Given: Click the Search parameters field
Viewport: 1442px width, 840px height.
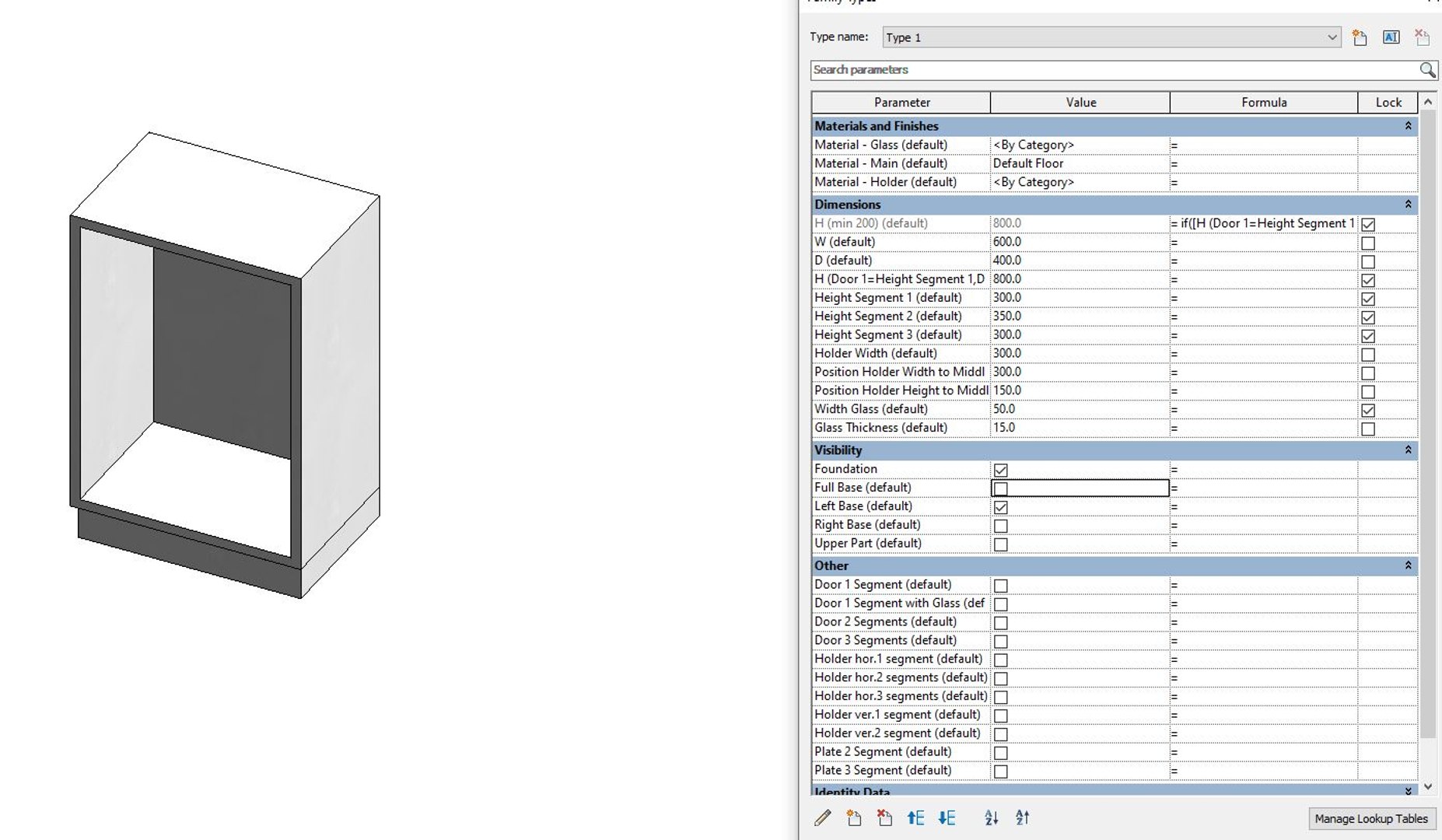Looking at the screenshot, I should tap(1115, 70).
